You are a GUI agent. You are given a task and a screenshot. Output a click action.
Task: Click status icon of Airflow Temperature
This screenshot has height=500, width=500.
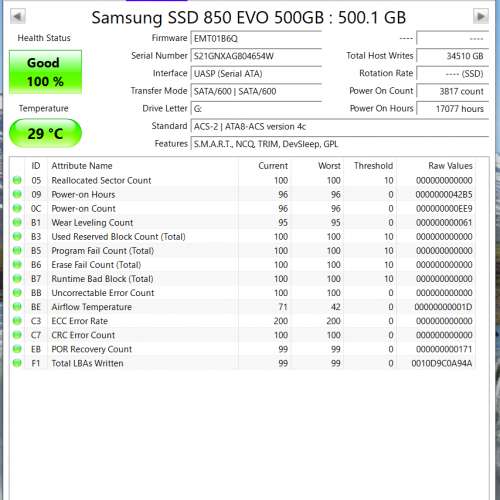17,307
